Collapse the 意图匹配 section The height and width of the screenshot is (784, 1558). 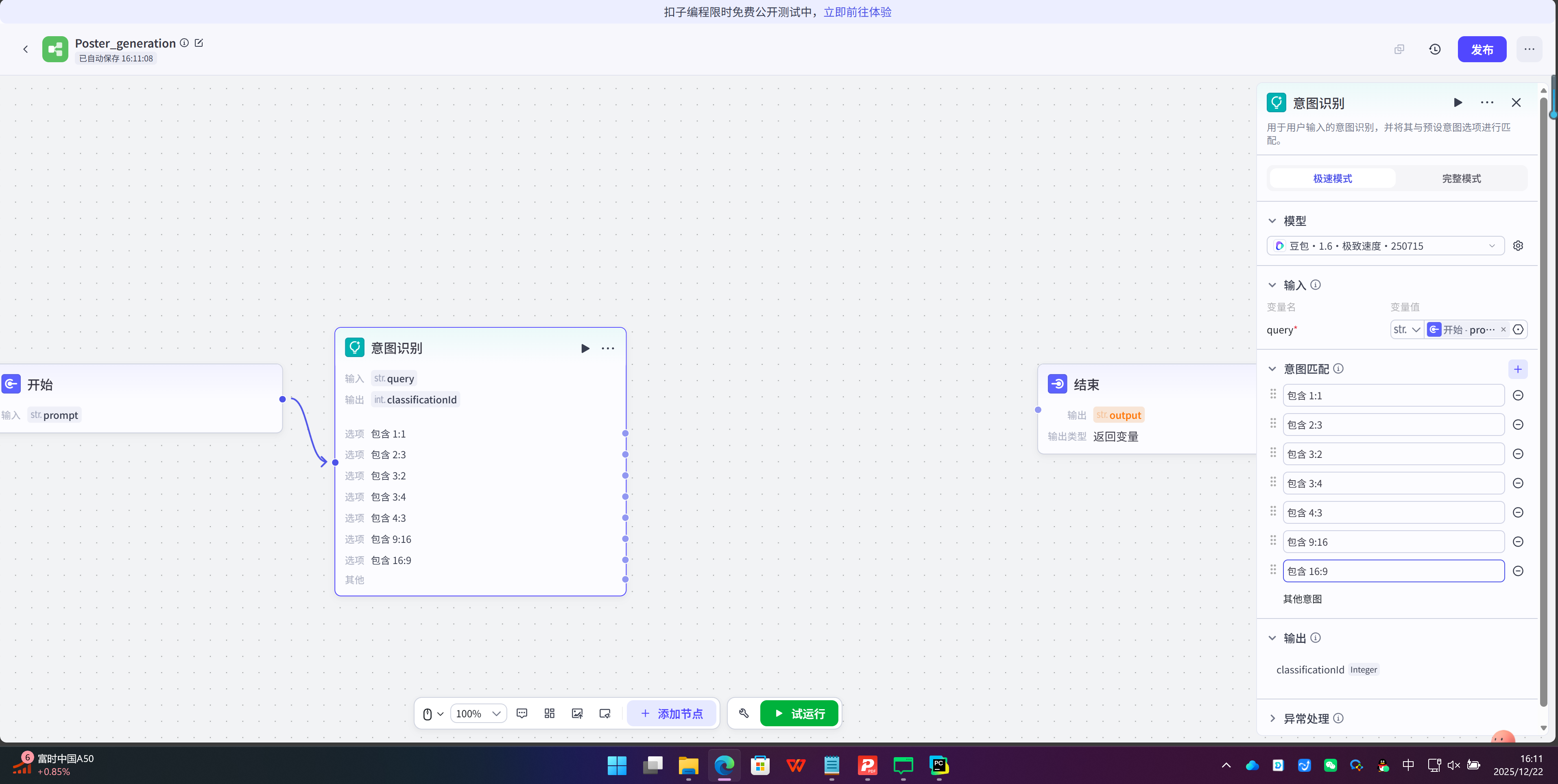(1272, 369)
